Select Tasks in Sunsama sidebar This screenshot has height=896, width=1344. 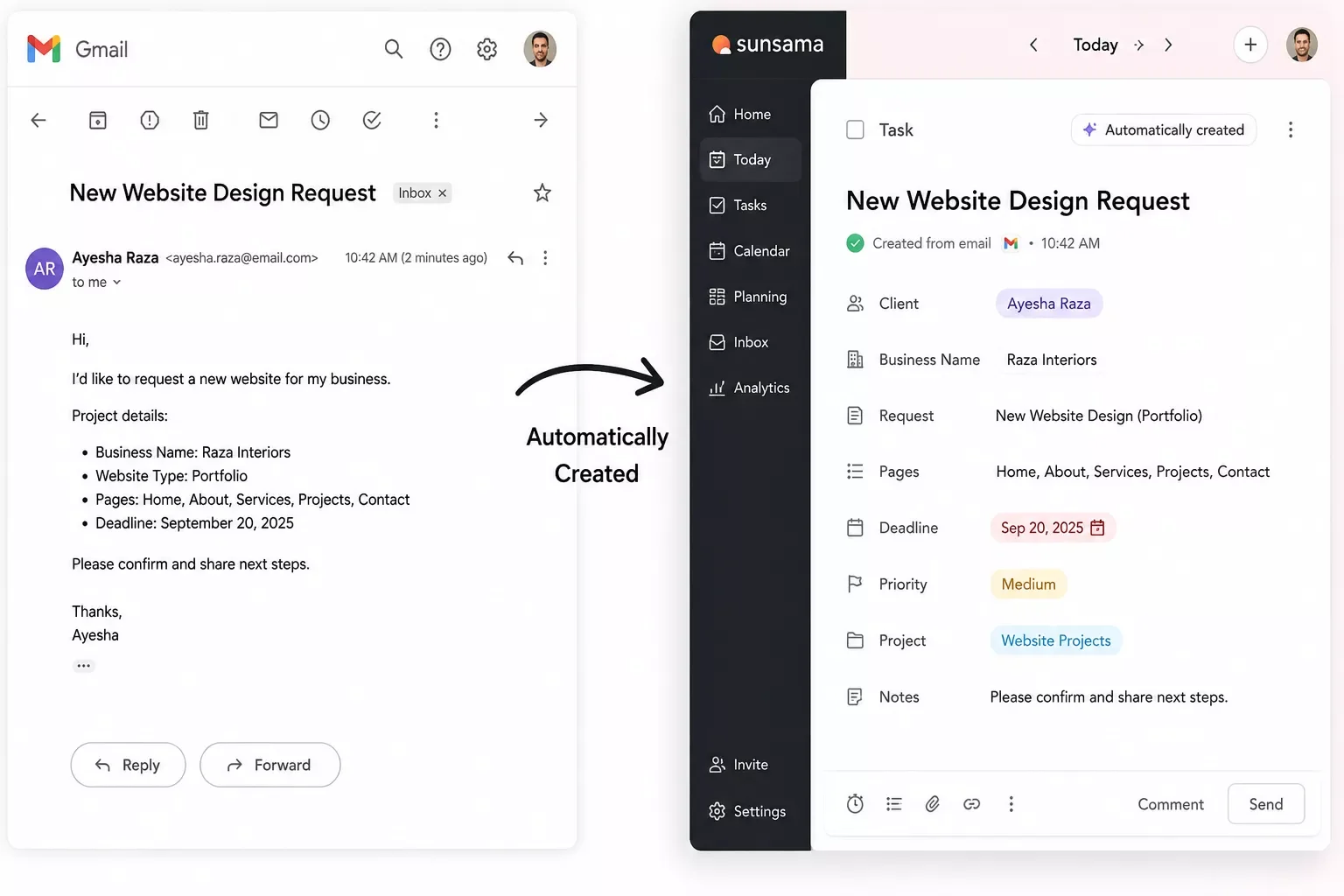click(x=751, y=206)
